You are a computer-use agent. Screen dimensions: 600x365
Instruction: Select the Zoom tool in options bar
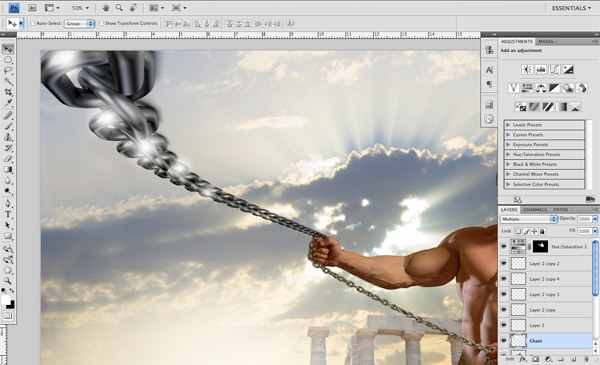click(119, 8)
